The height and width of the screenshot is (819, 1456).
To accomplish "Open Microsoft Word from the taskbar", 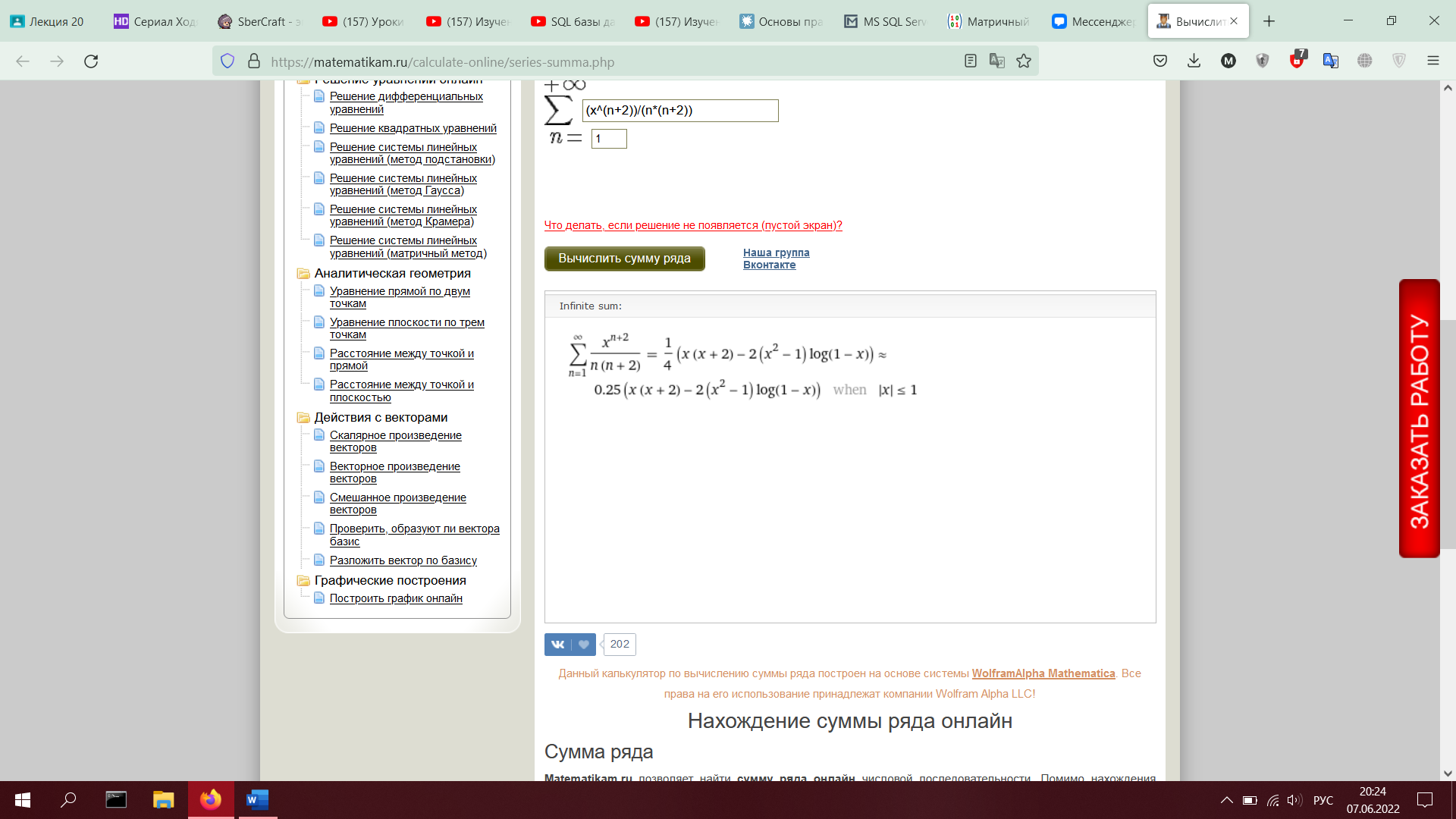I will (x=258, y=800).
